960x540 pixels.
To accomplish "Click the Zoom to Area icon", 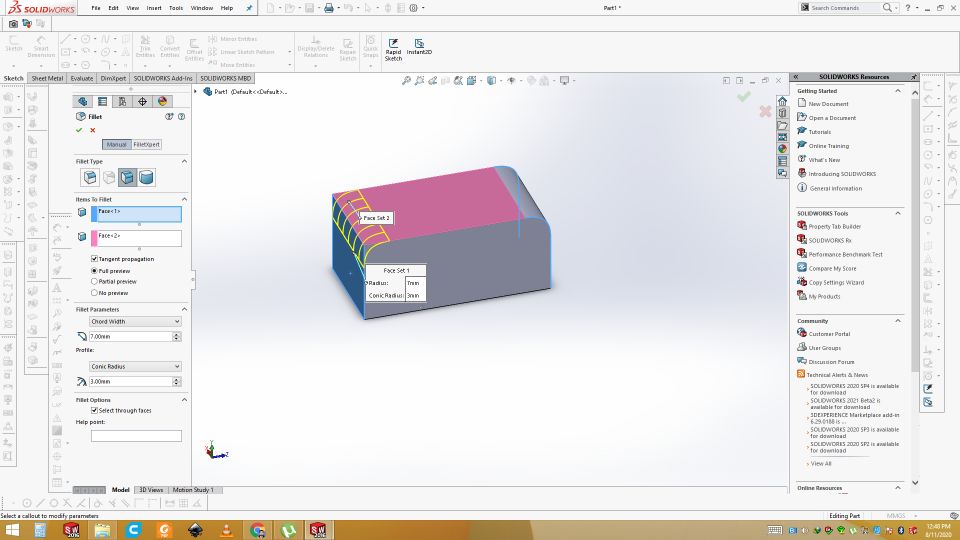I will tap(419, 80).
